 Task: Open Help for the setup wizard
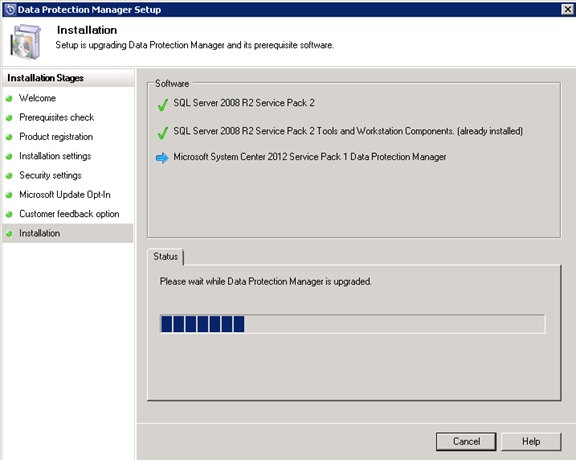click(531, 441)
